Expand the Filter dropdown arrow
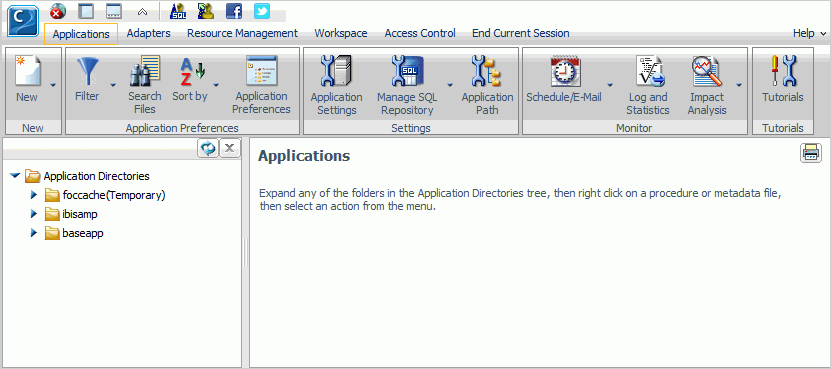 click(112, 84)
